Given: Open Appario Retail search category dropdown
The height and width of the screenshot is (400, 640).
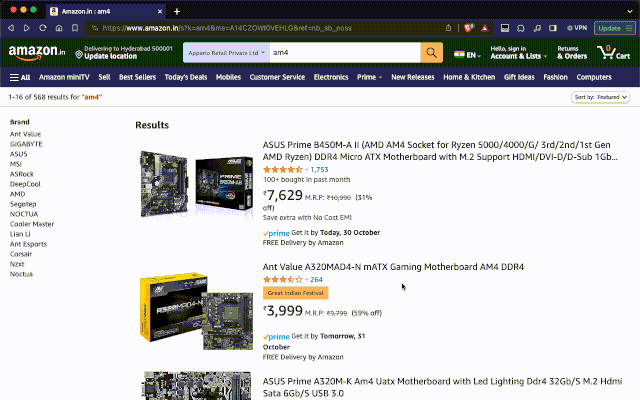Looking at the screenshot, I should coord(226,53).
